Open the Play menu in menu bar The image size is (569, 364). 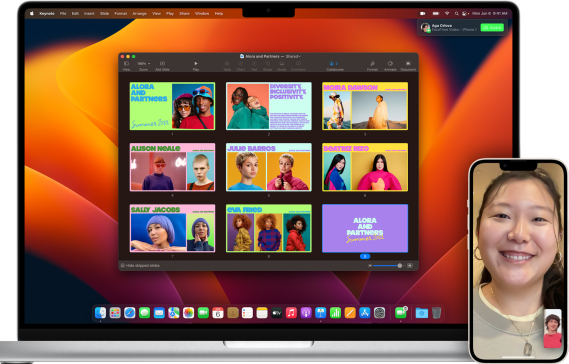click(x=170, y=13)
